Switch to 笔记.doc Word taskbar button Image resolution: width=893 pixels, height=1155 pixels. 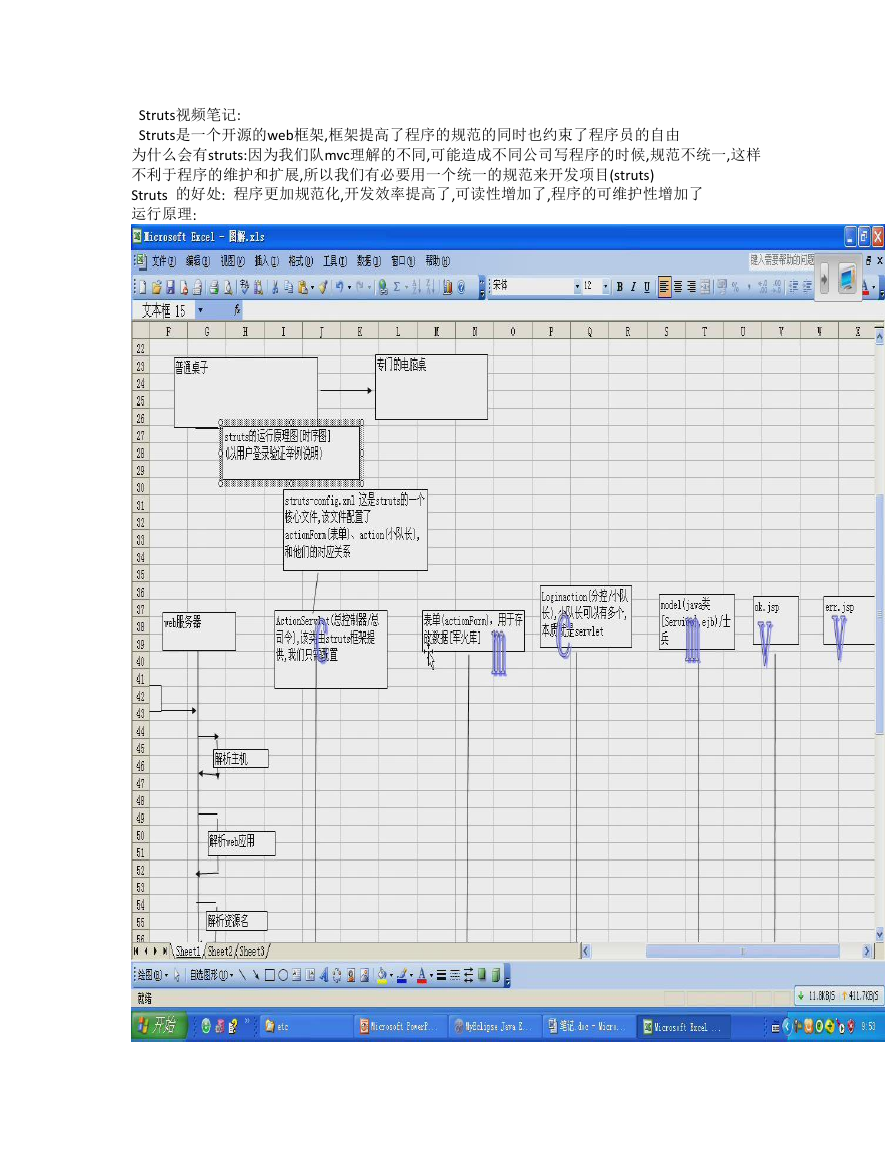[587, 1026]
